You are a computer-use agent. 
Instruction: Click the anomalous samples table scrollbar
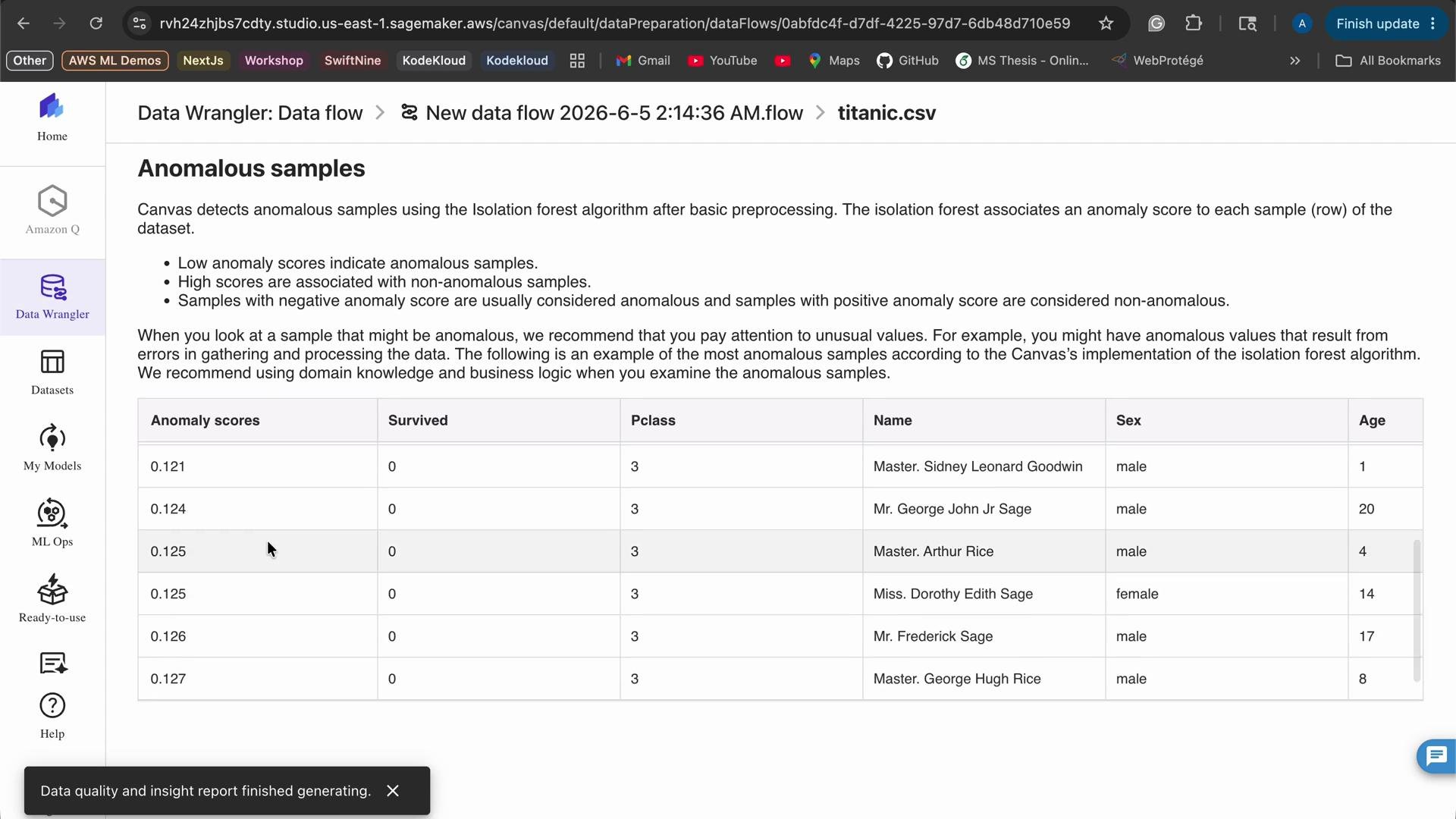pos(1417,610)
